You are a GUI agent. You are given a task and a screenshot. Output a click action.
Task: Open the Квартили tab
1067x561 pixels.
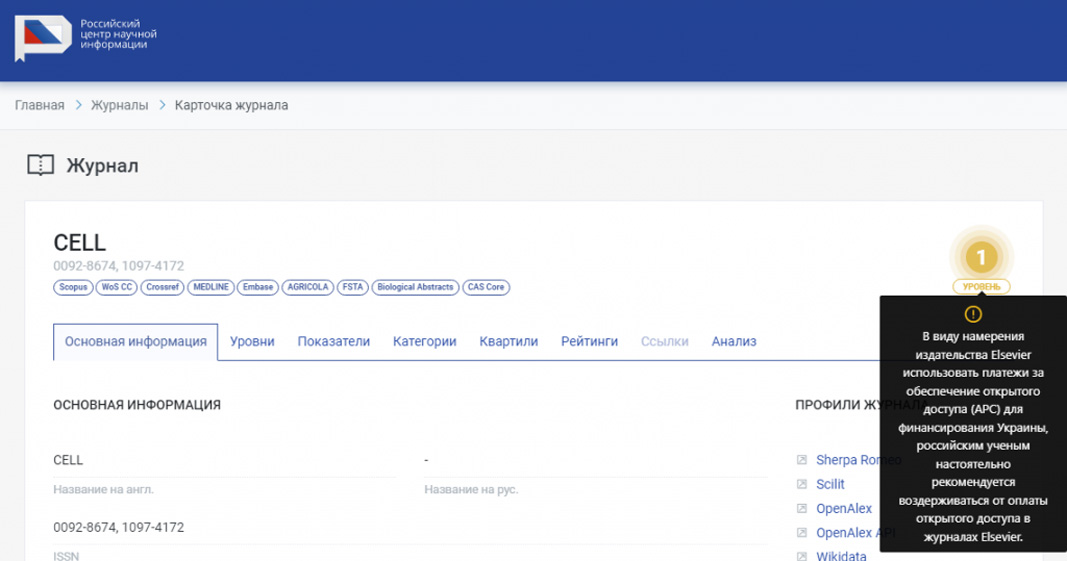tap(508, 342)
